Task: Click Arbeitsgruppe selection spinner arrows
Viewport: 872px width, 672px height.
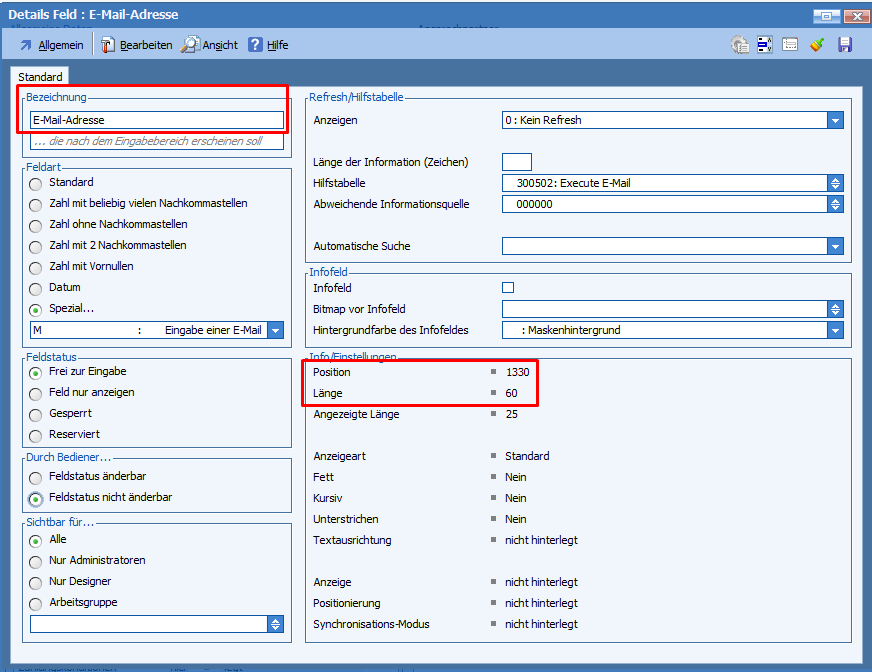Action: 276,624
